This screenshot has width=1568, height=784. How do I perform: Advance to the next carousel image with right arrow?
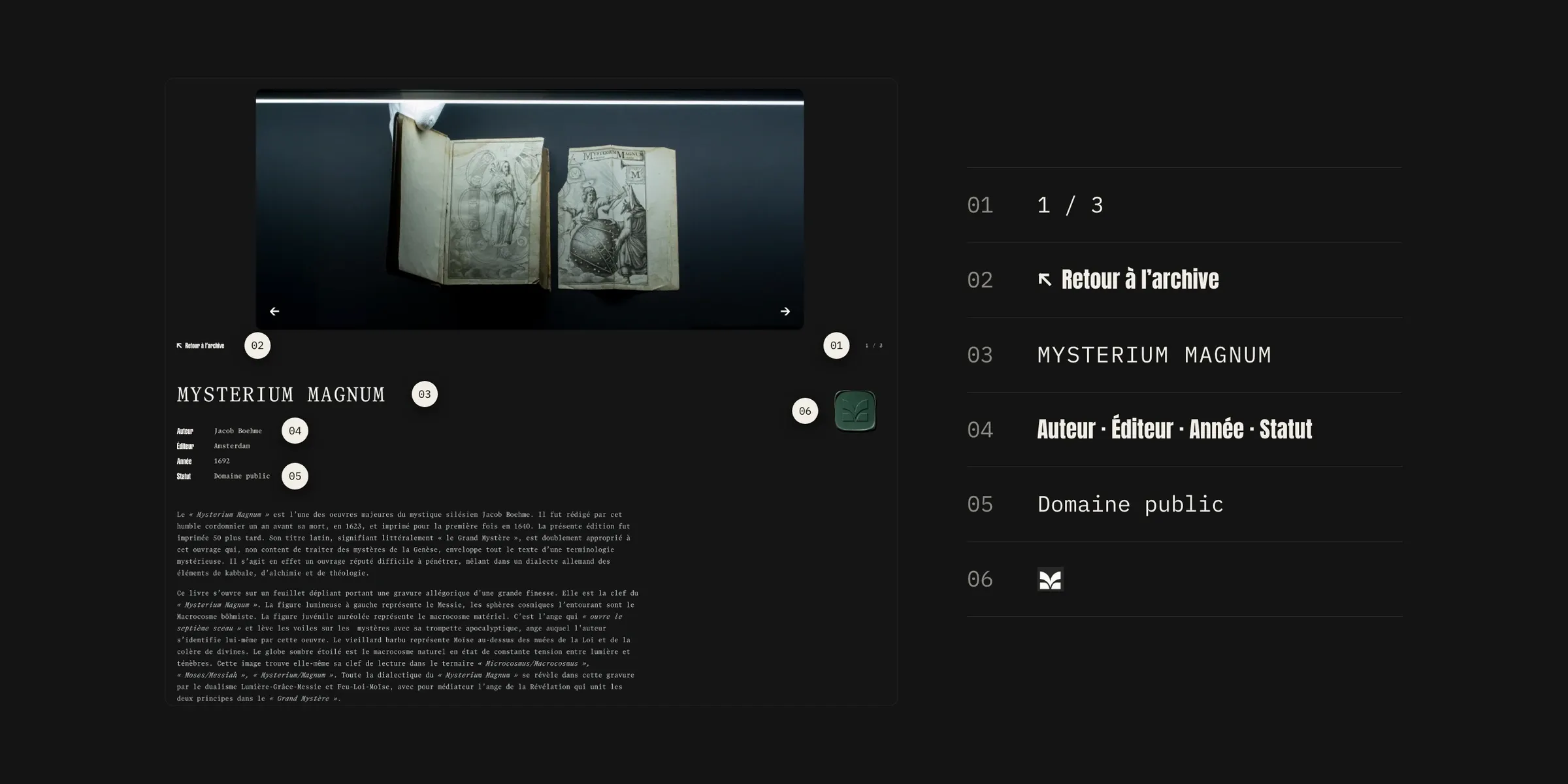[x=785, y=312]
